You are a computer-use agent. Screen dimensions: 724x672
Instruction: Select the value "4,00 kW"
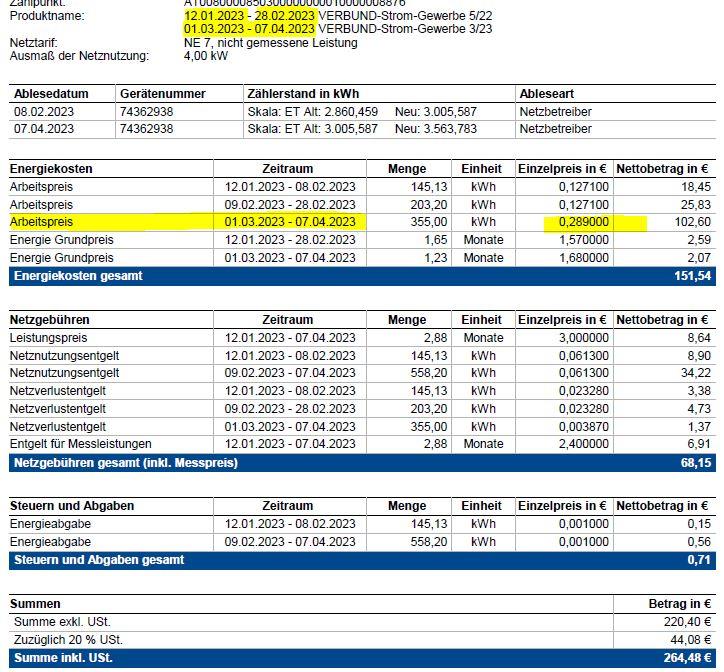point(206,56)
